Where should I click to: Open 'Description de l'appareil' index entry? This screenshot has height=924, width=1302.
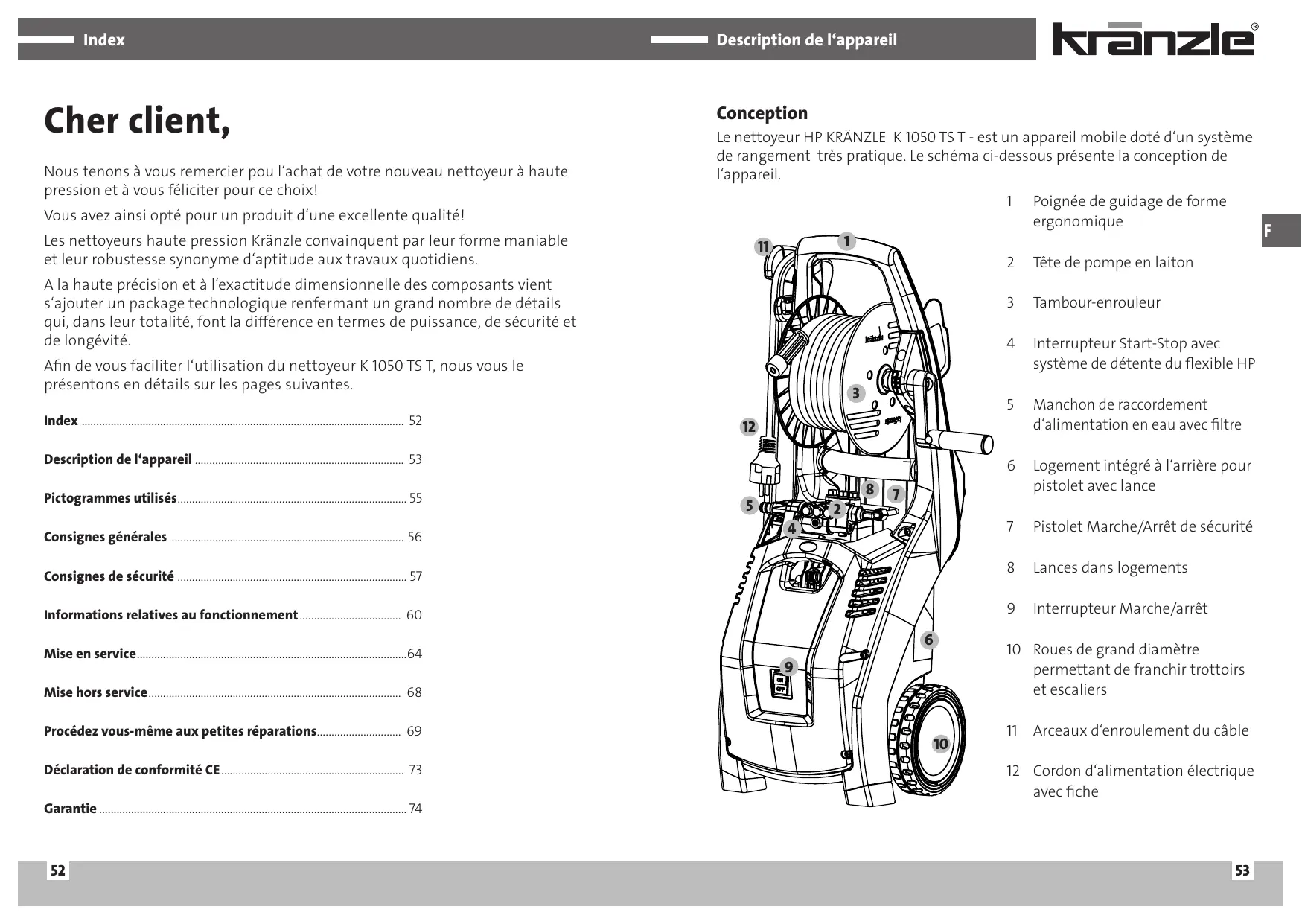118,459
